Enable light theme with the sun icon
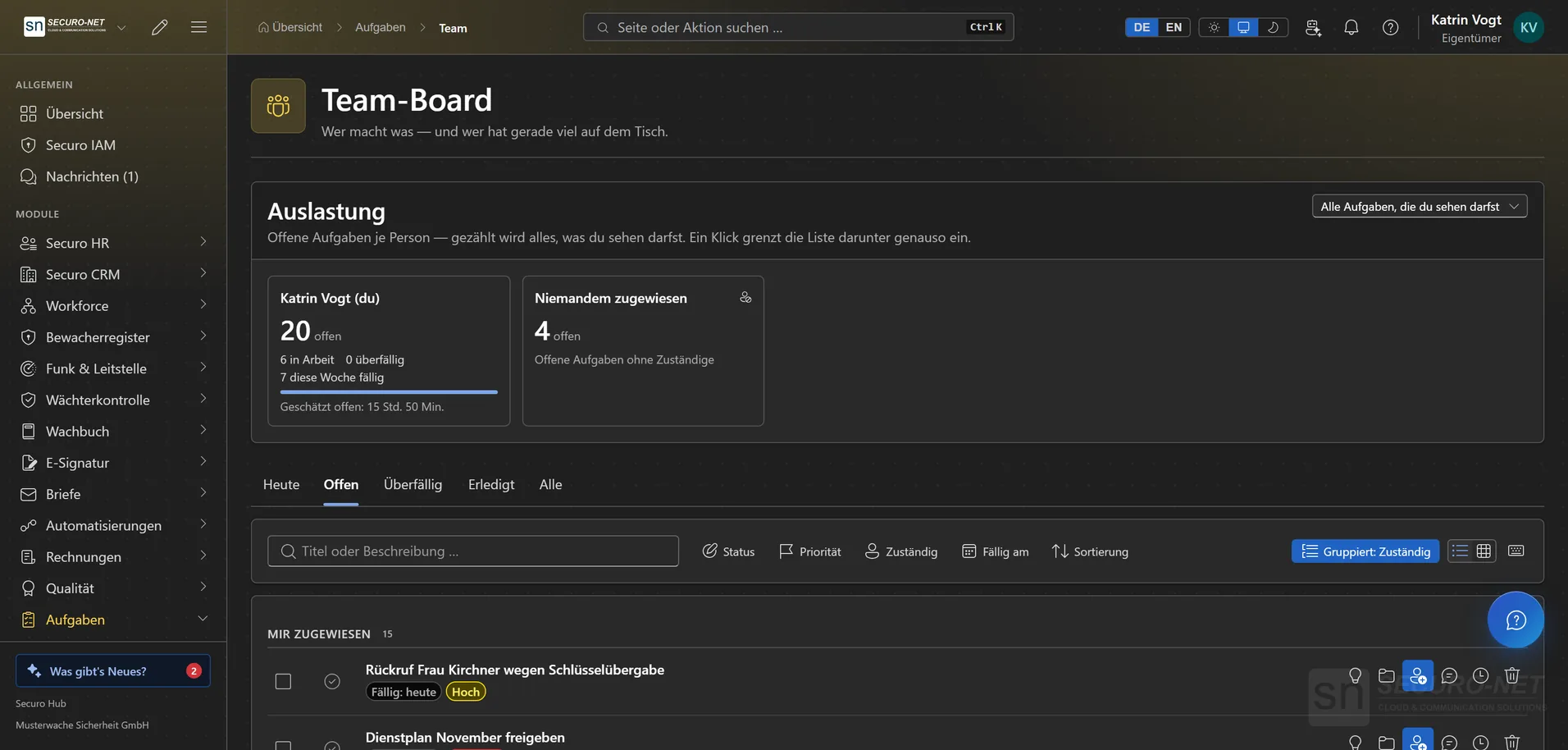This screenshot has width=1568, height=750. click(1214, 27)
